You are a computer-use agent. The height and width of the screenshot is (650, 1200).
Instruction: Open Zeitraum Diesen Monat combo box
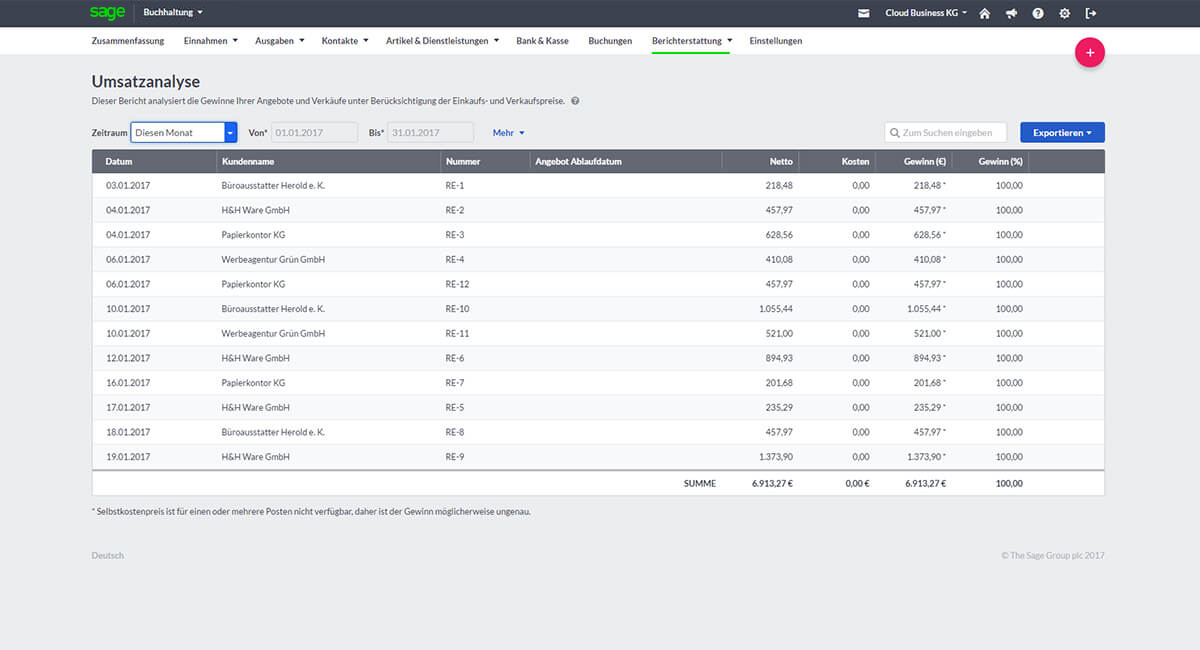click(x=184, y=132)
